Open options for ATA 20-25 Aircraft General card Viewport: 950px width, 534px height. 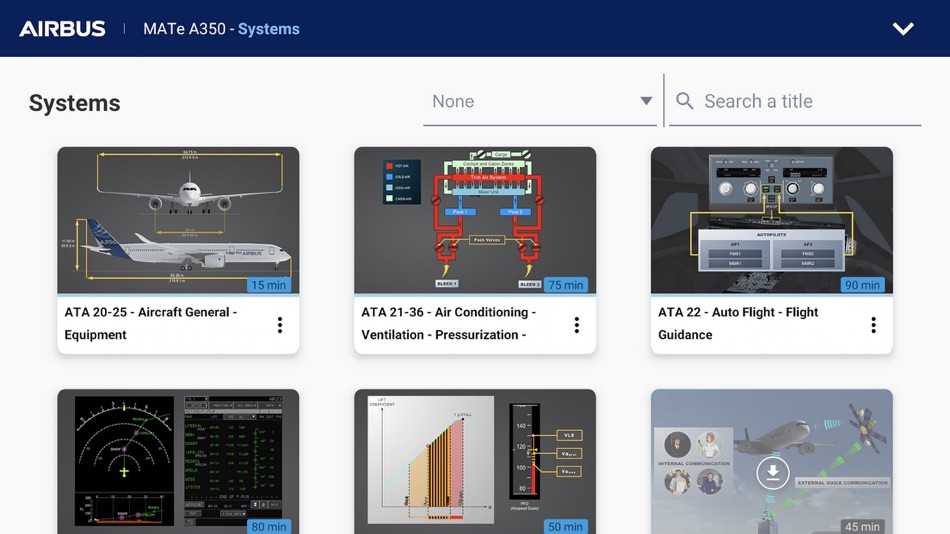coord(280,325)
